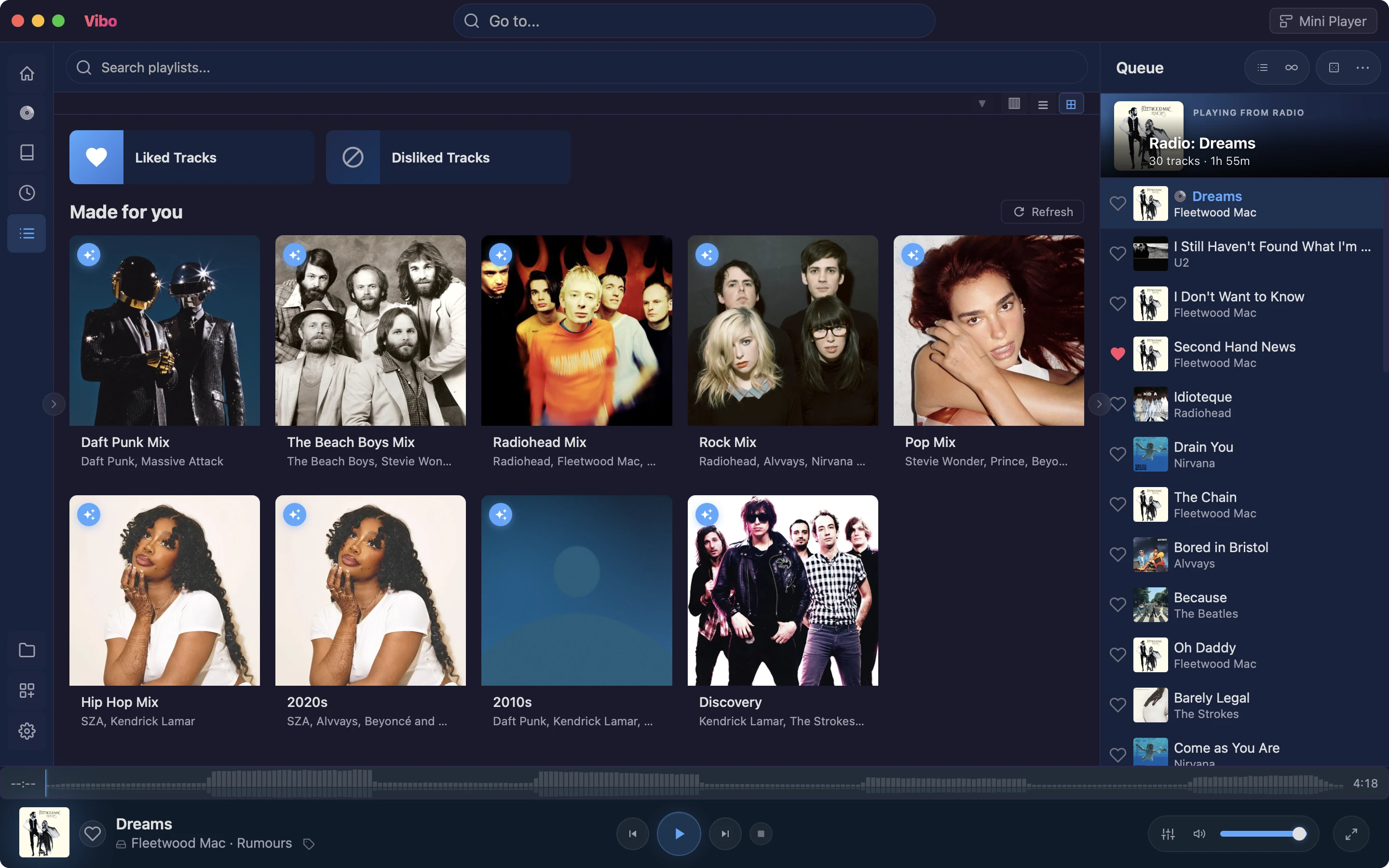Switch to the columns view
This screenshot has width=1389, height=868.
1014,104
